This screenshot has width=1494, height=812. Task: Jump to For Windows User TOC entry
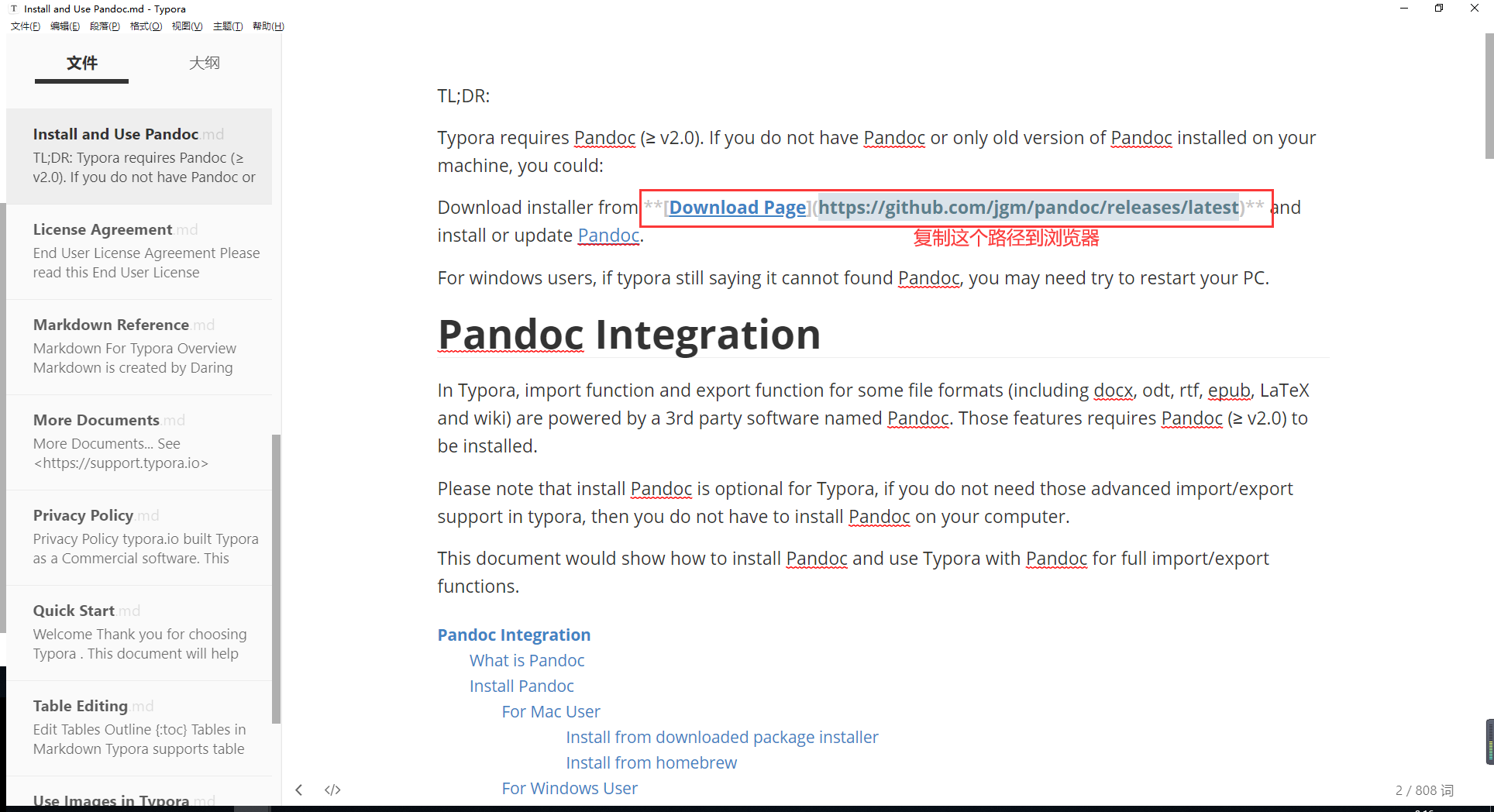point(570,789)
